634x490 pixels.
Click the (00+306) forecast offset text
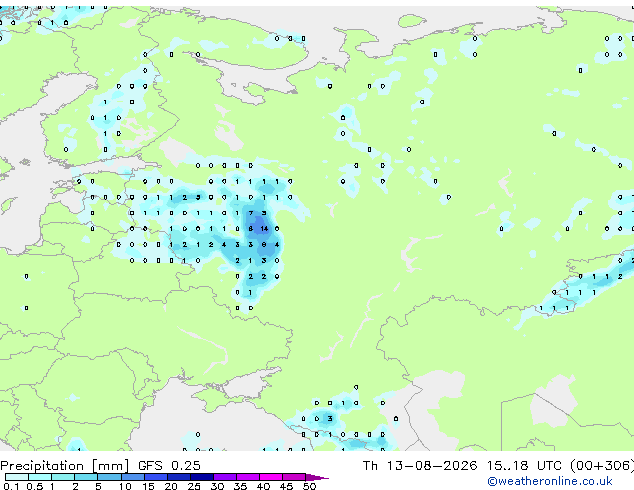(602, 466)
